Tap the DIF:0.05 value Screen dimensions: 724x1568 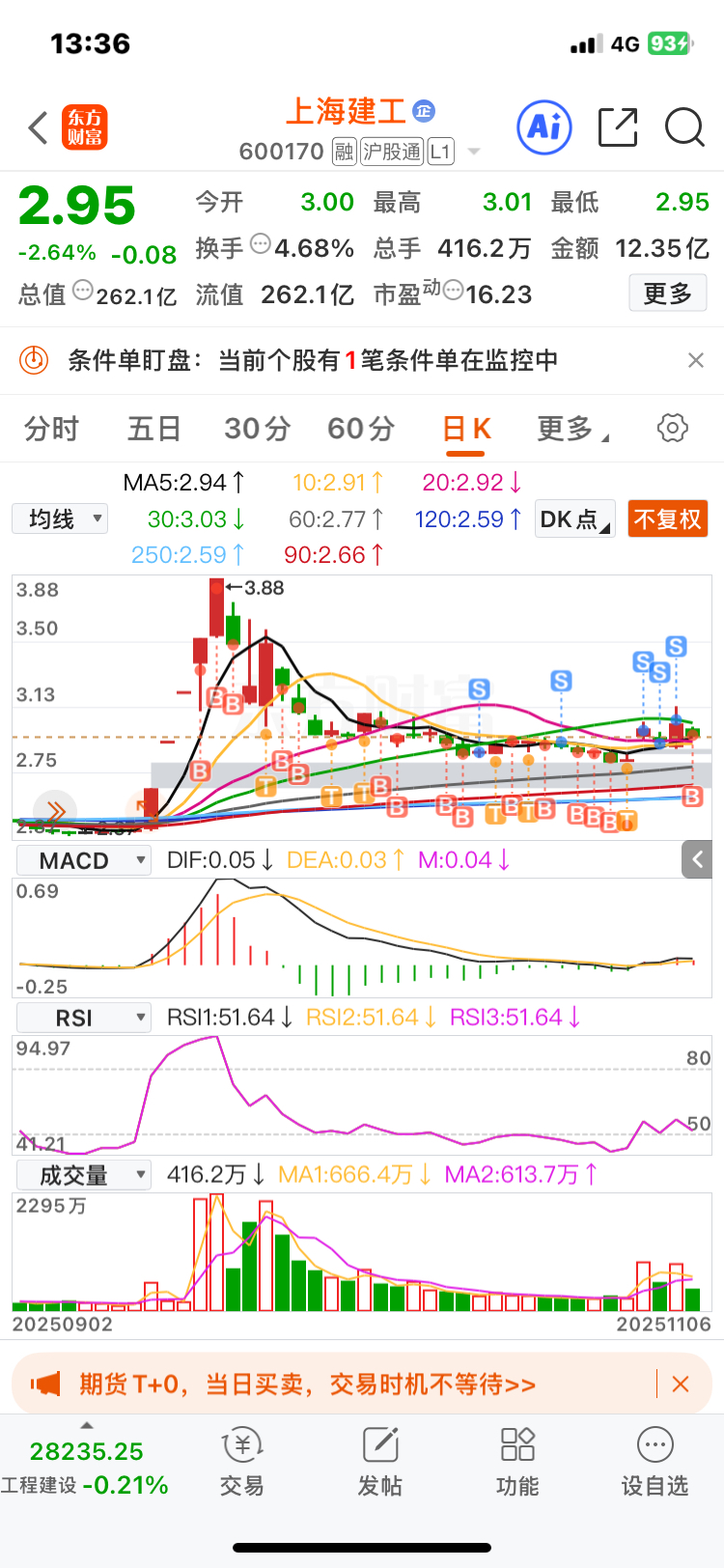pyautogui.click(x=221, y=860)
